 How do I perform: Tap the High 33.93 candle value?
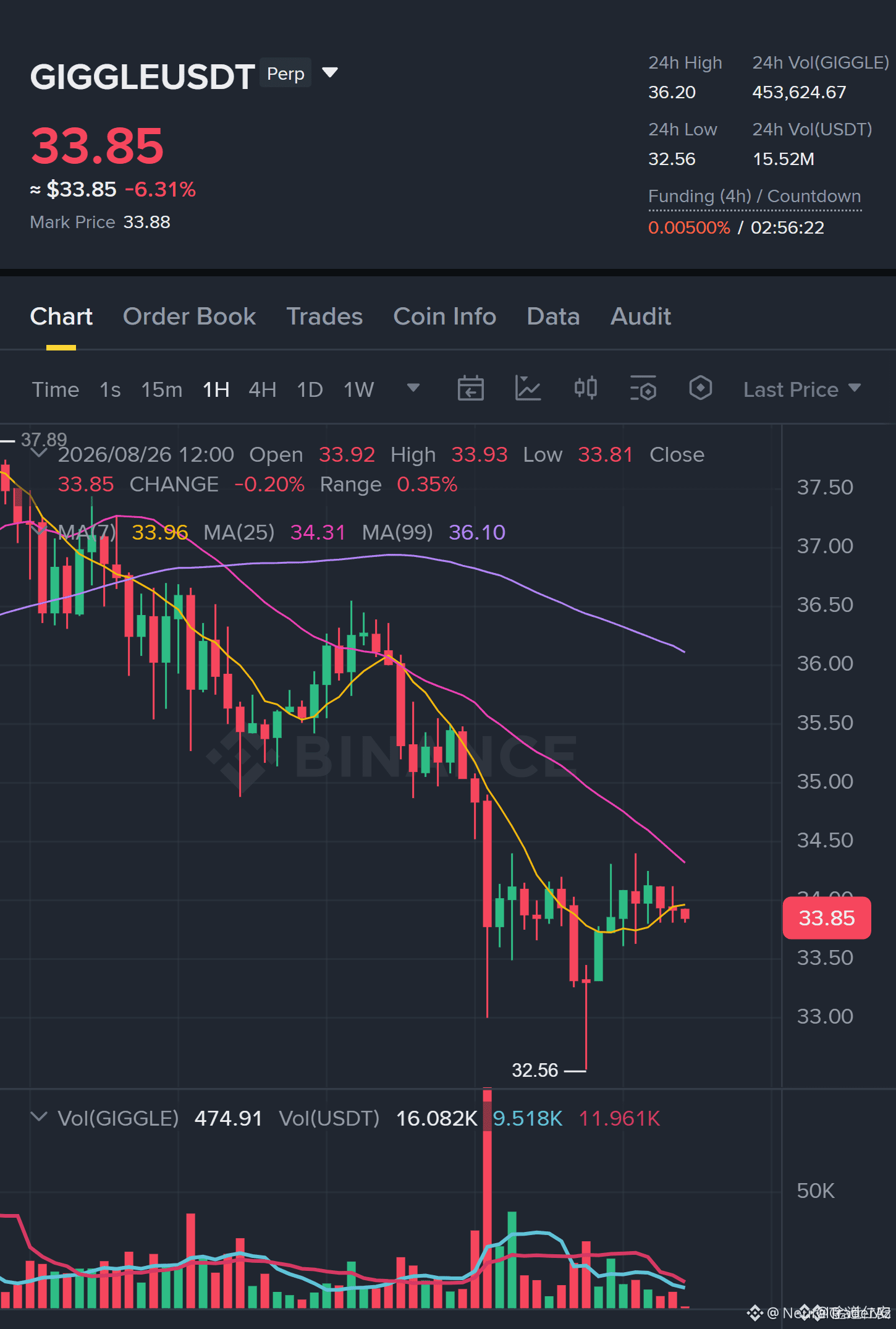(x=480, y=454)
